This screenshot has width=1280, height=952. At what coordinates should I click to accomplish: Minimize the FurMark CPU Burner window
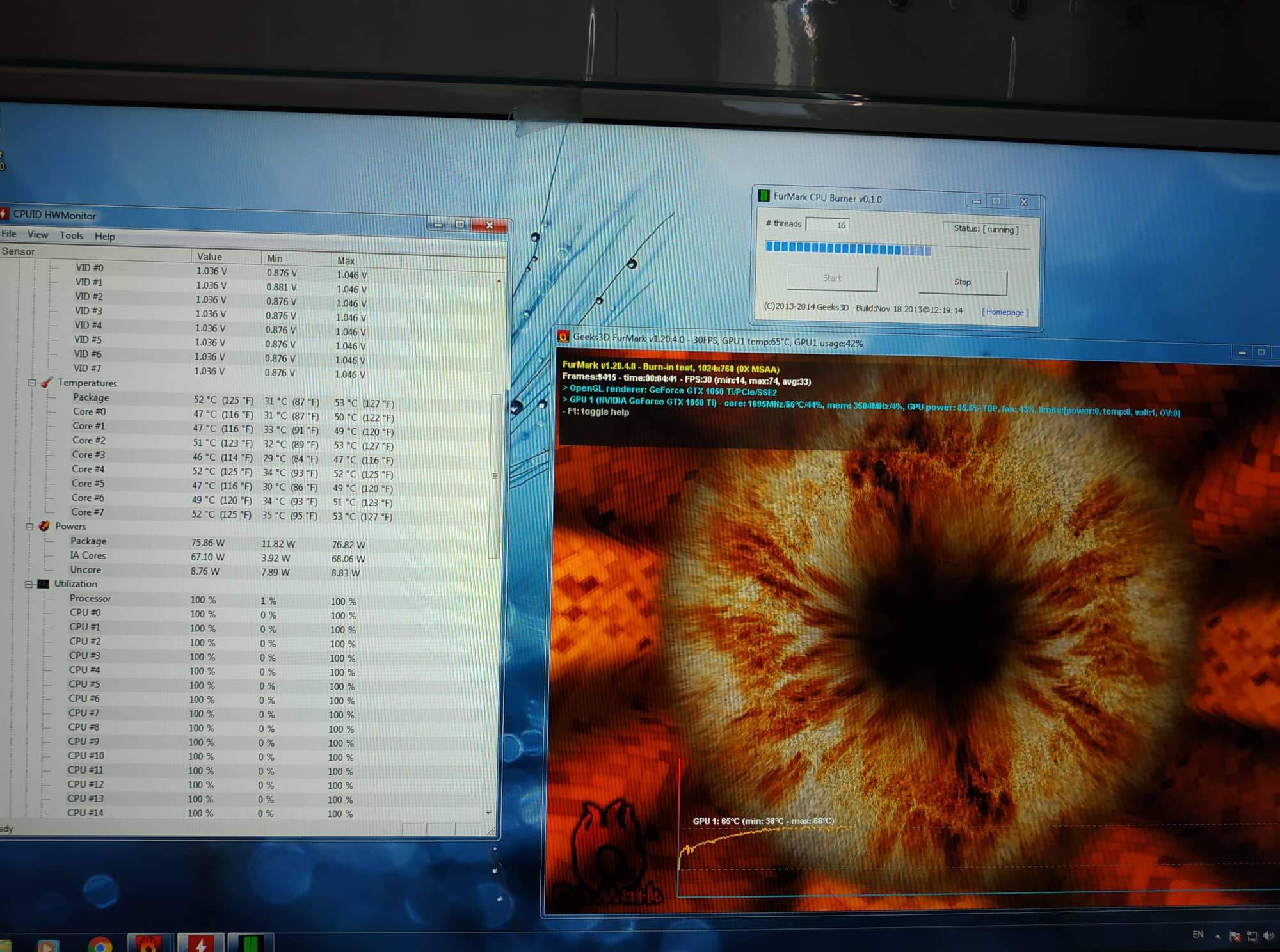click(977, 202)
